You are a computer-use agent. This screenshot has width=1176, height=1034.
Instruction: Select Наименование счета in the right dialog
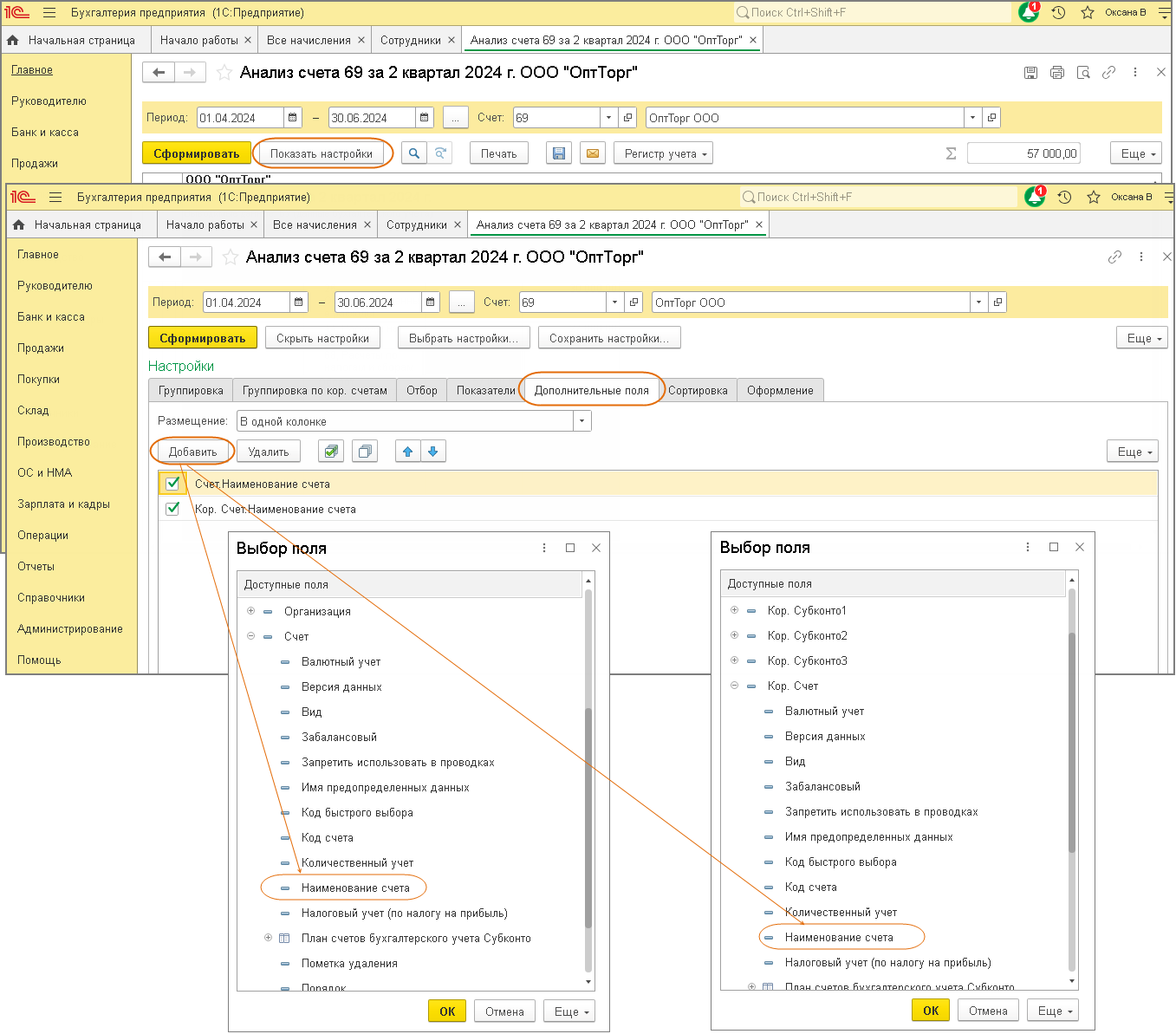839,937
